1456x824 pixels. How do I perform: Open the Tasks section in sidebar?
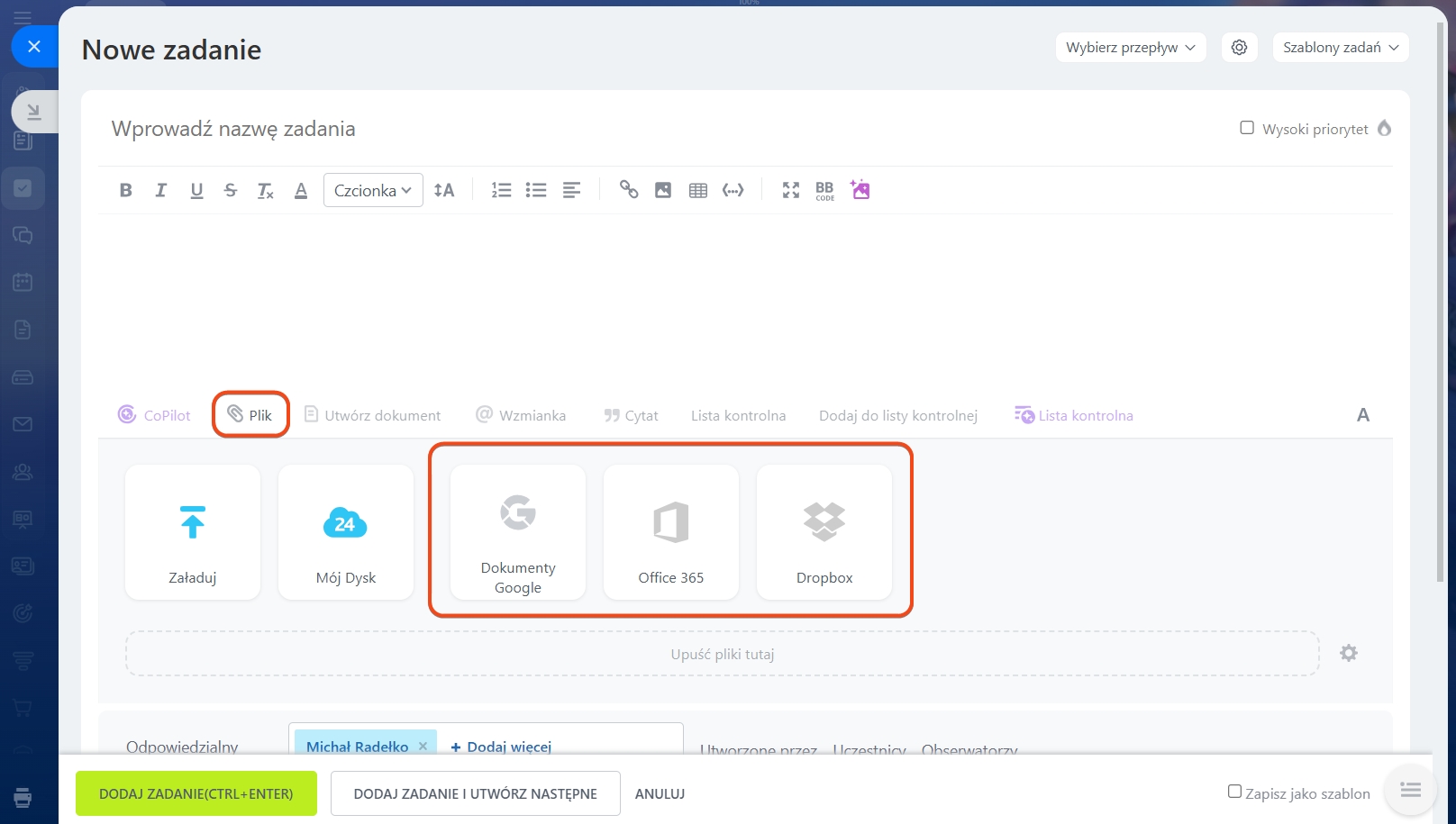(23, 188)
